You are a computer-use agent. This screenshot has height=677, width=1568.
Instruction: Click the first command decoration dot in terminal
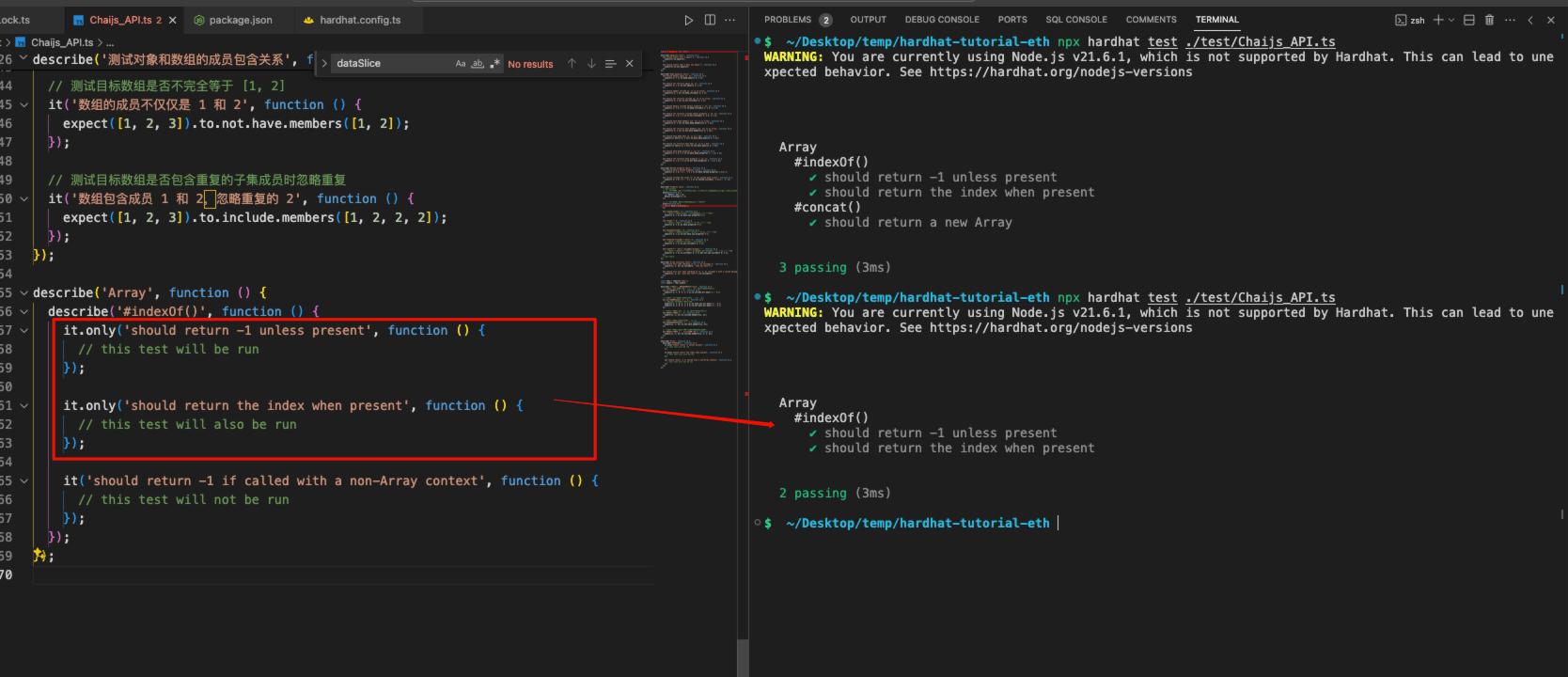(x=757, y=41)
